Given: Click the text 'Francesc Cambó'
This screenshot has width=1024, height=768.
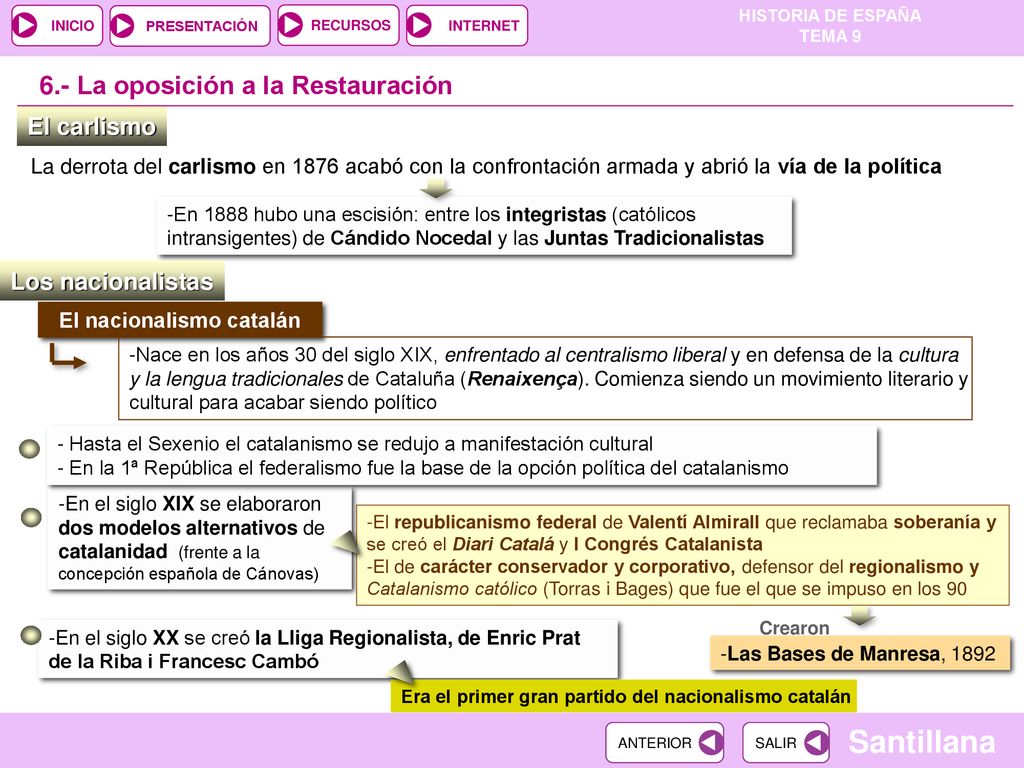Looking at the screenshot, I should click(x=239, y=662).
